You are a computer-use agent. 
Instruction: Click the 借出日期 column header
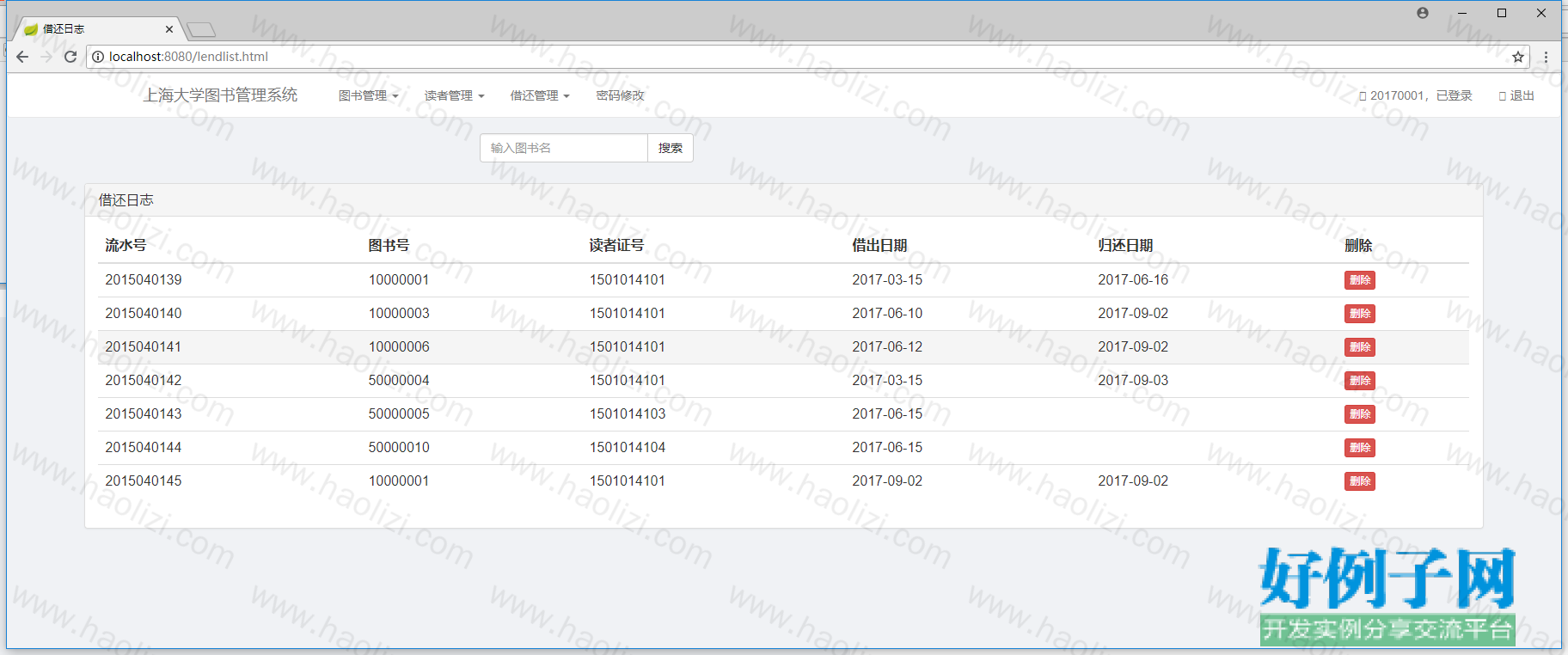click(879, 245)
